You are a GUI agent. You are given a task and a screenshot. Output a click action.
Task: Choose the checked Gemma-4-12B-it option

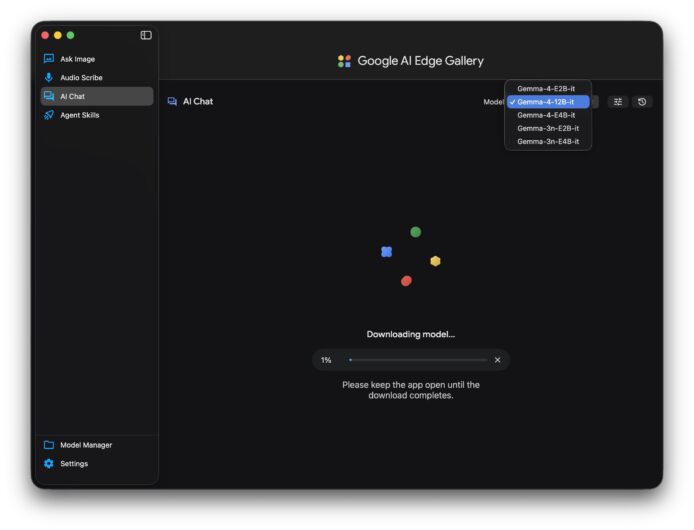click(x=548, y=102)
